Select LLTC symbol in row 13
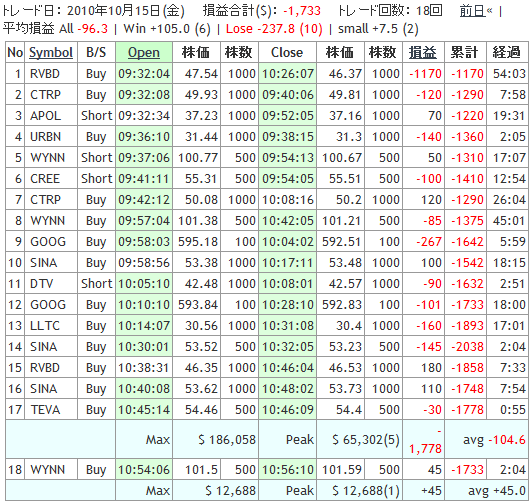The image size is (531, 503). 45,326
